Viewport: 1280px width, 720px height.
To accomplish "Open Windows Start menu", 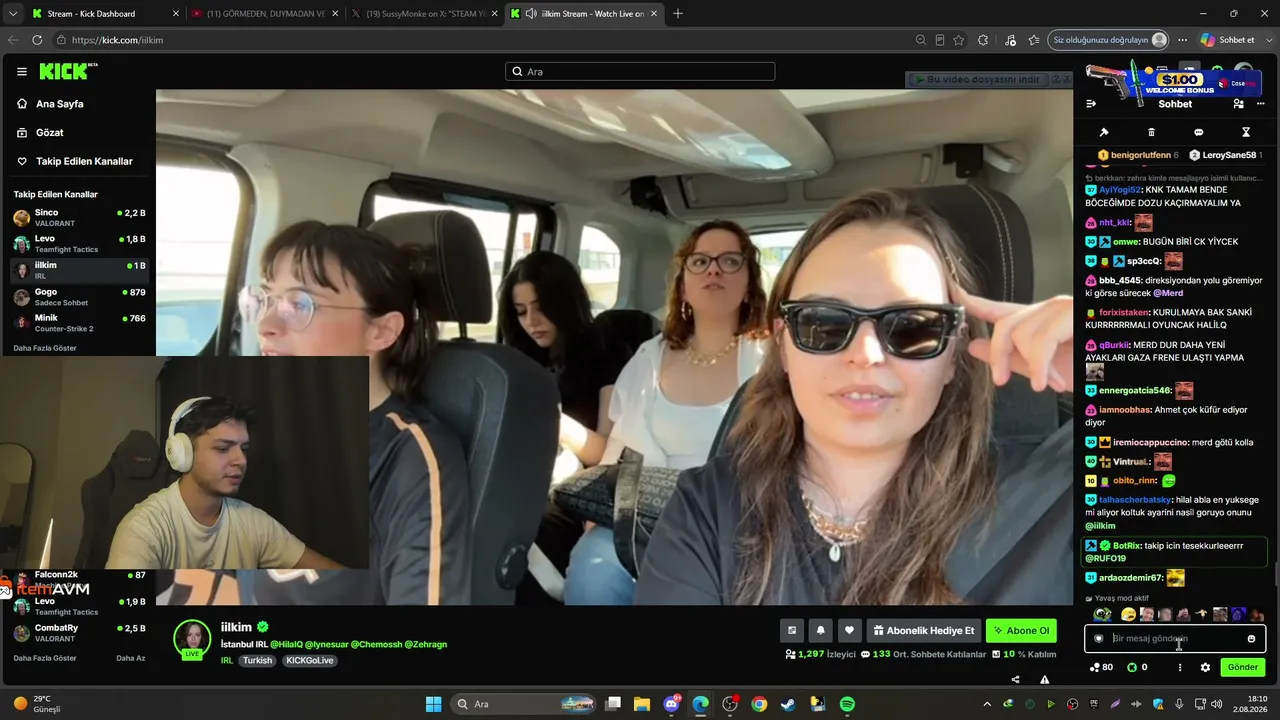I will click(x=433, y=704).
